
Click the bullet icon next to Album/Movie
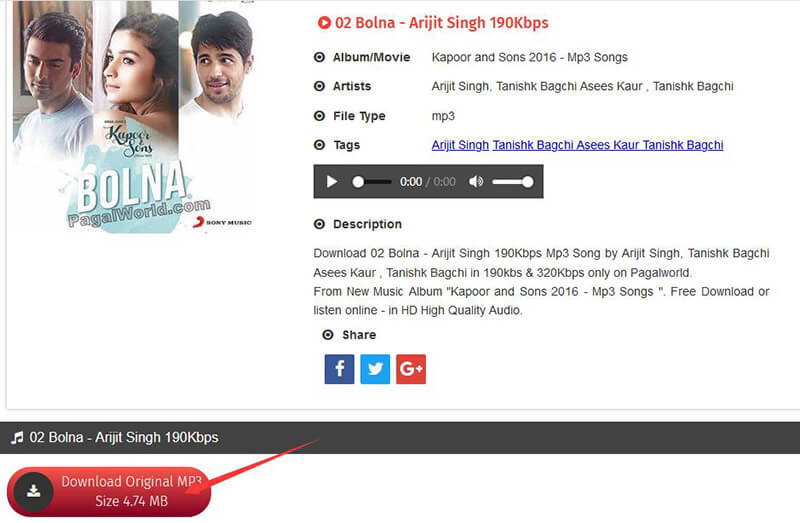pos(319,57)
